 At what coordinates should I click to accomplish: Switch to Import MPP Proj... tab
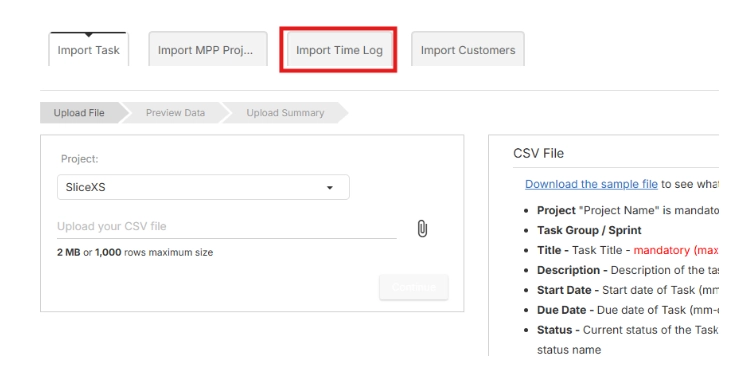pyautogui.click(x=208, y=49)
